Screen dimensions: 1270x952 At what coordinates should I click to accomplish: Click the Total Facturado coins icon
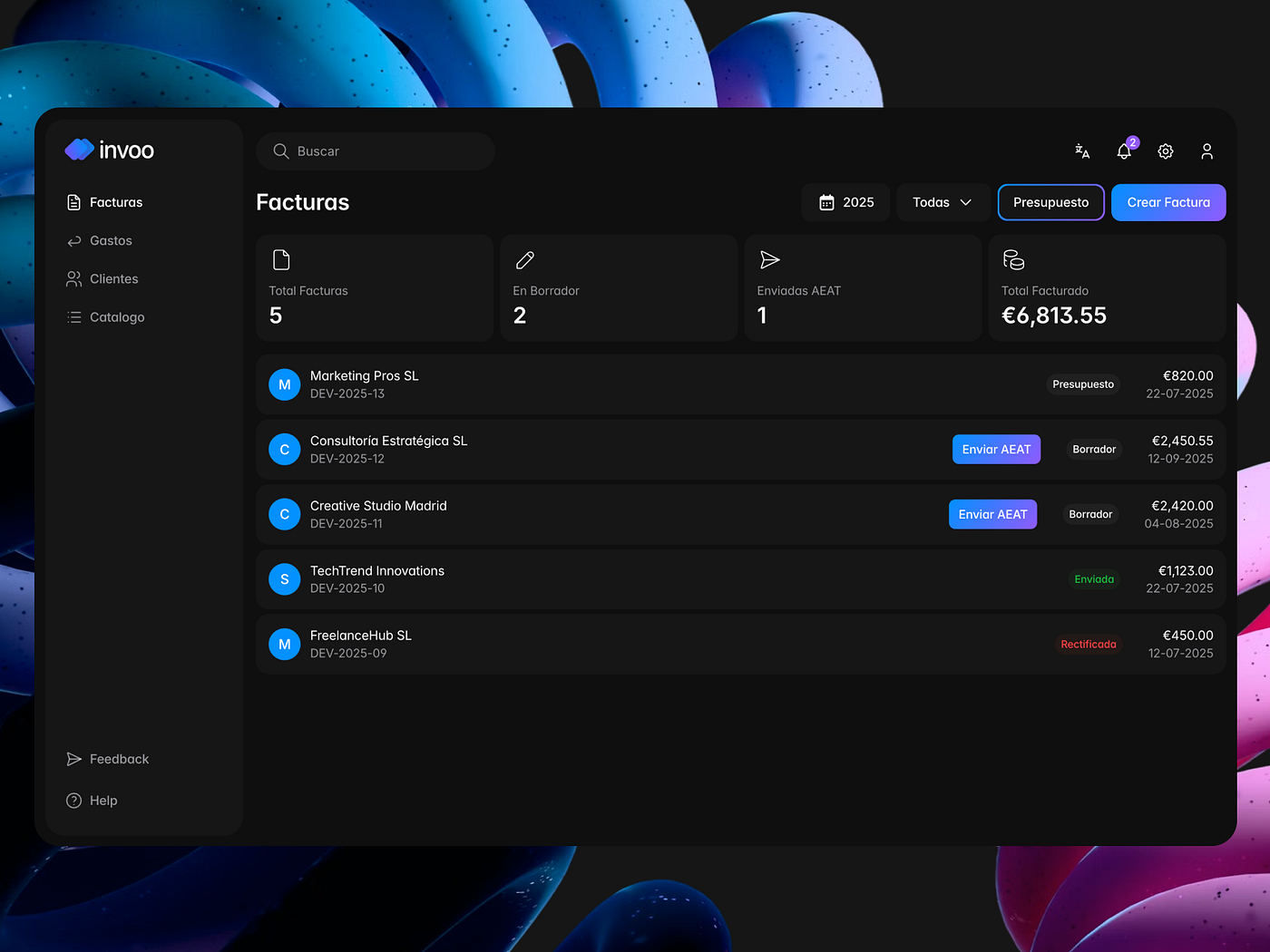[1013, 260]
